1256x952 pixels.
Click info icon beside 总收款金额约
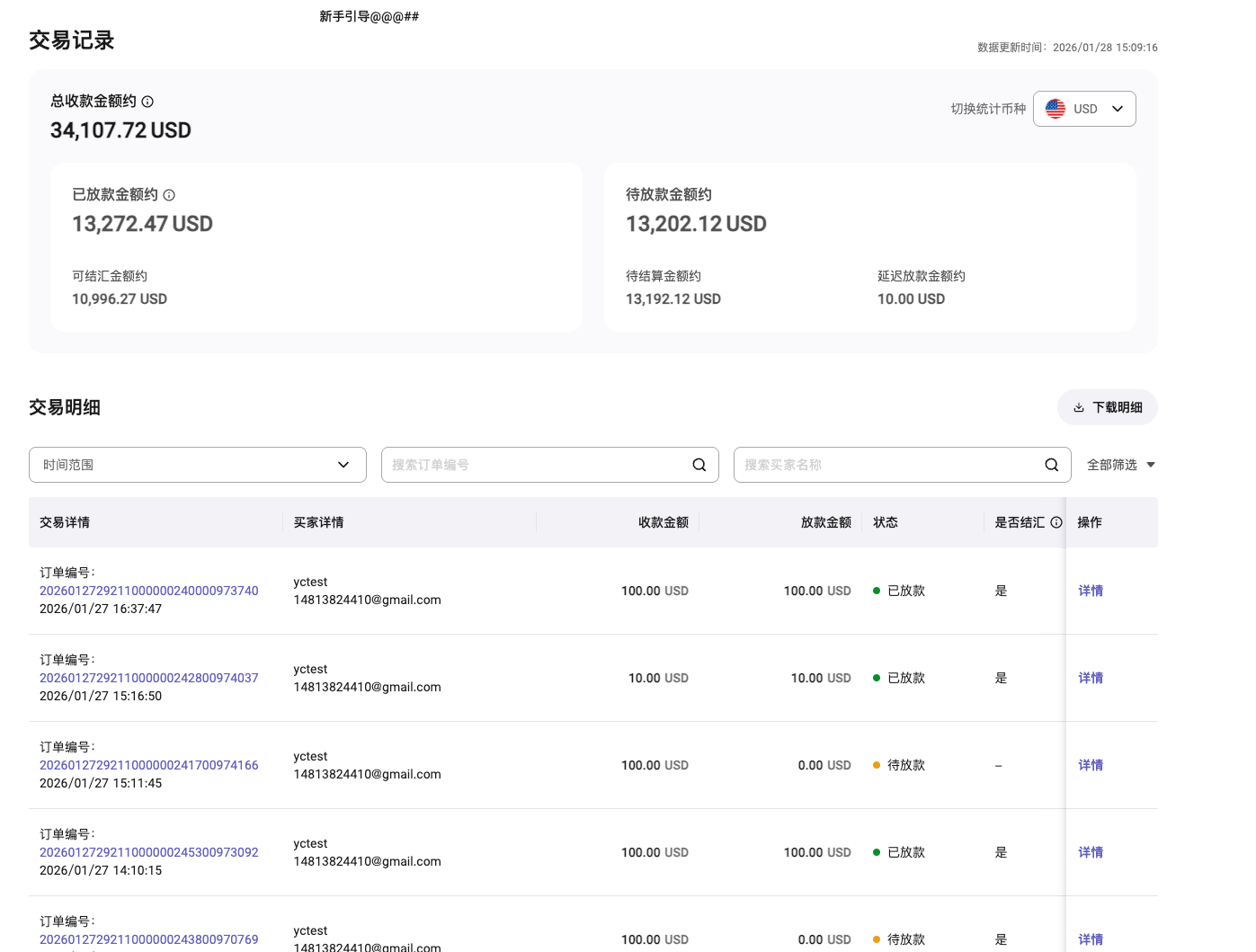coord(147,102)
